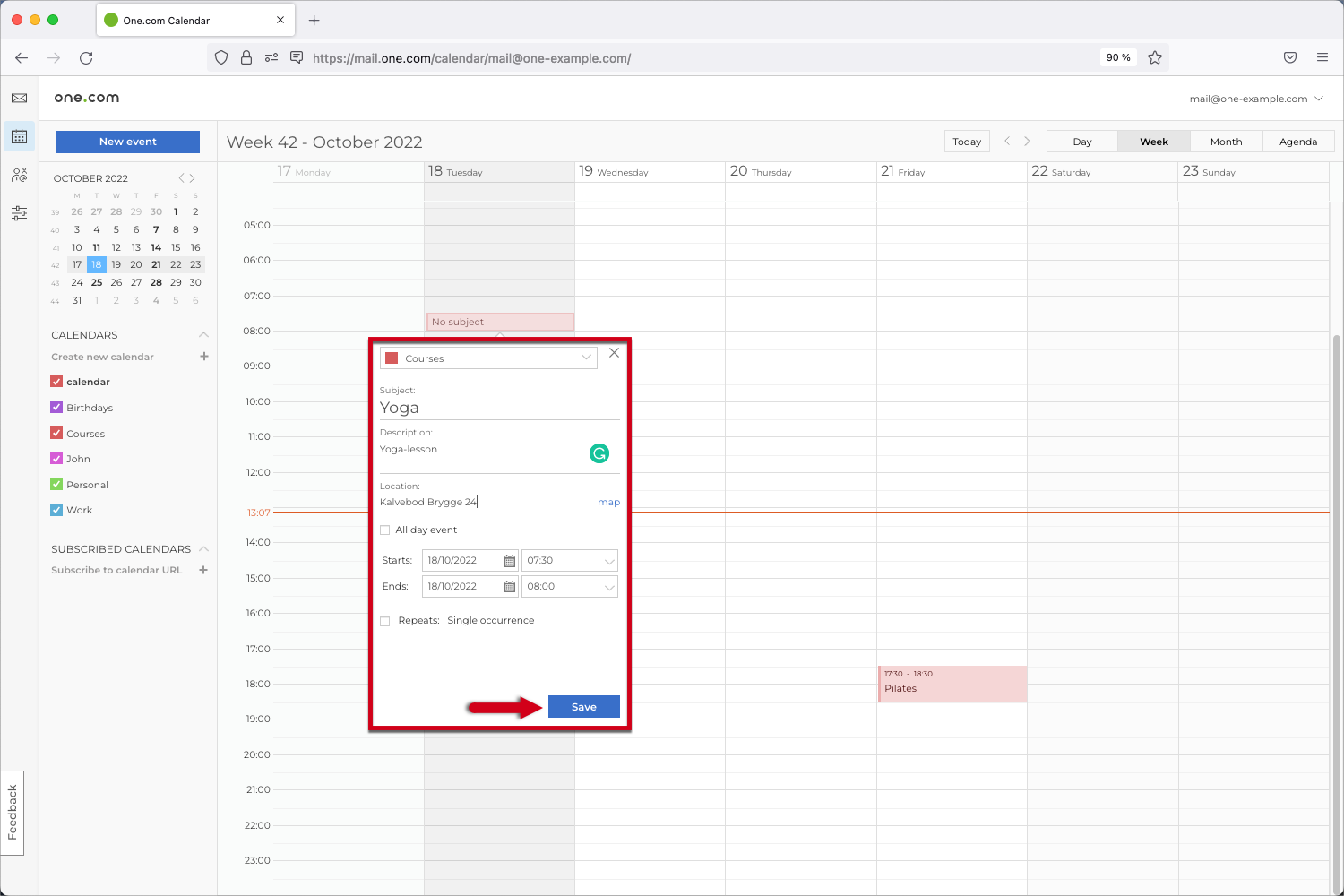1344x896 pixels.
Task: Switch to Week view
Action: coord(1154,142)
